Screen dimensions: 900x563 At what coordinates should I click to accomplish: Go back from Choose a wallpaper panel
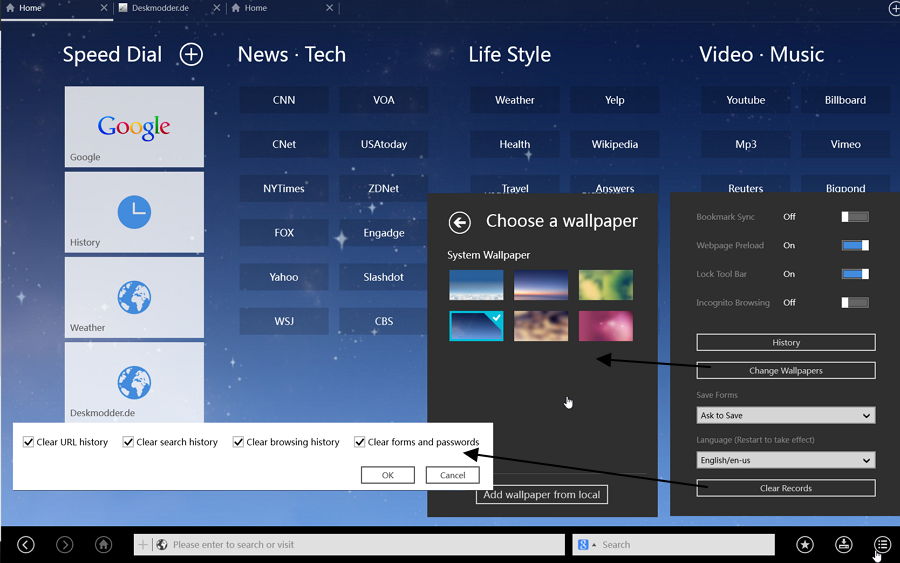click(x=459, y=222)
